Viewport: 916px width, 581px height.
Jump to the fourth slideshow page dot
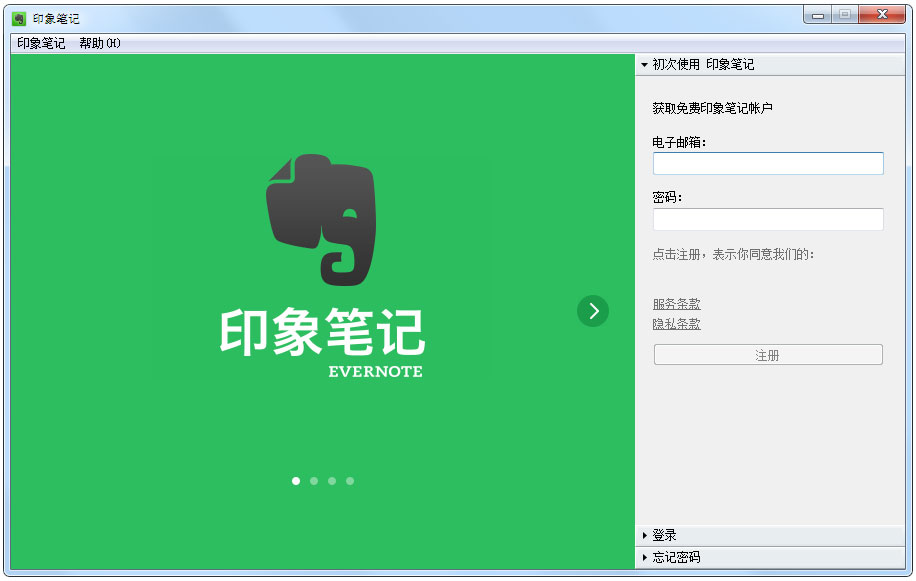coord(350,481)
